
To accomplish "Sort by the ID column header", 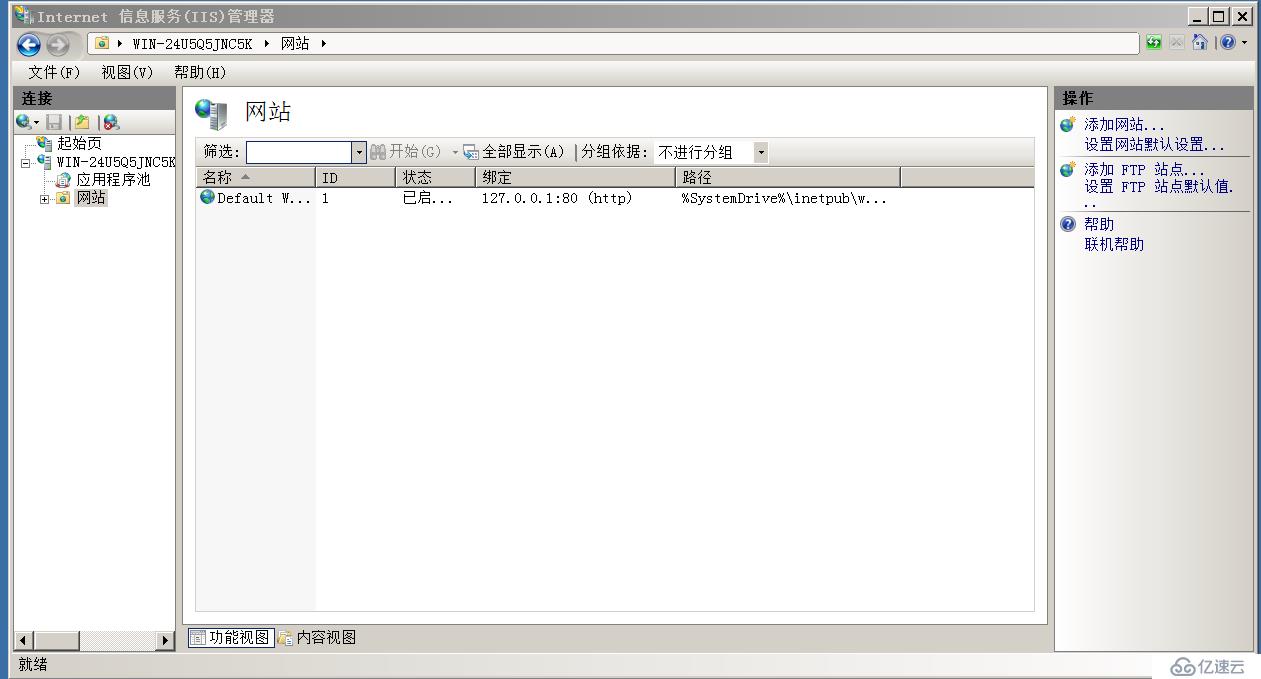I will pyautogui.click(x=355, y=177).
